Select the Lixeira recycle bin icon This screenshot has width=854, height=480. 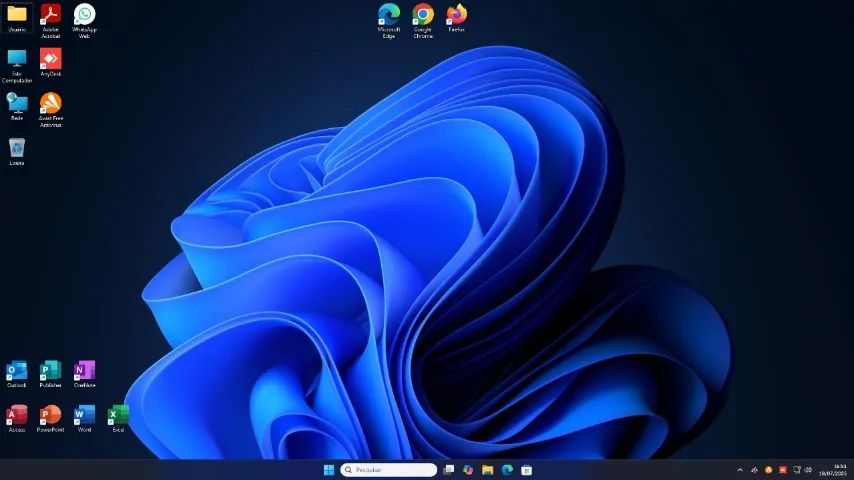17,149
